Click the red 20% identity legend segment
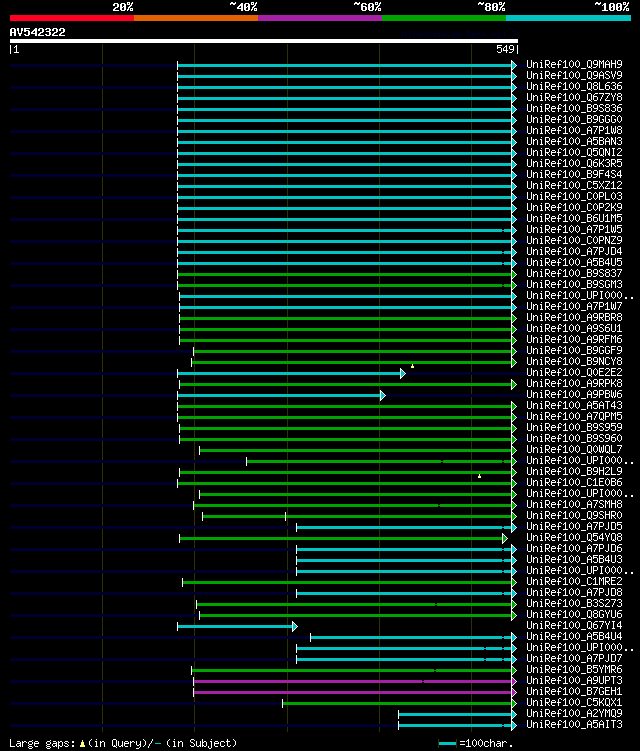 point(72,18)
